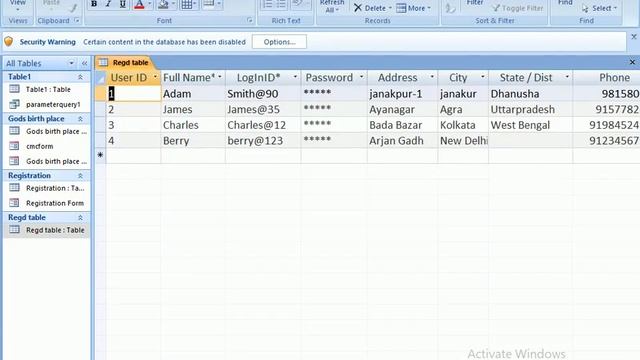Click the Refresh All button

pos(332,7)
